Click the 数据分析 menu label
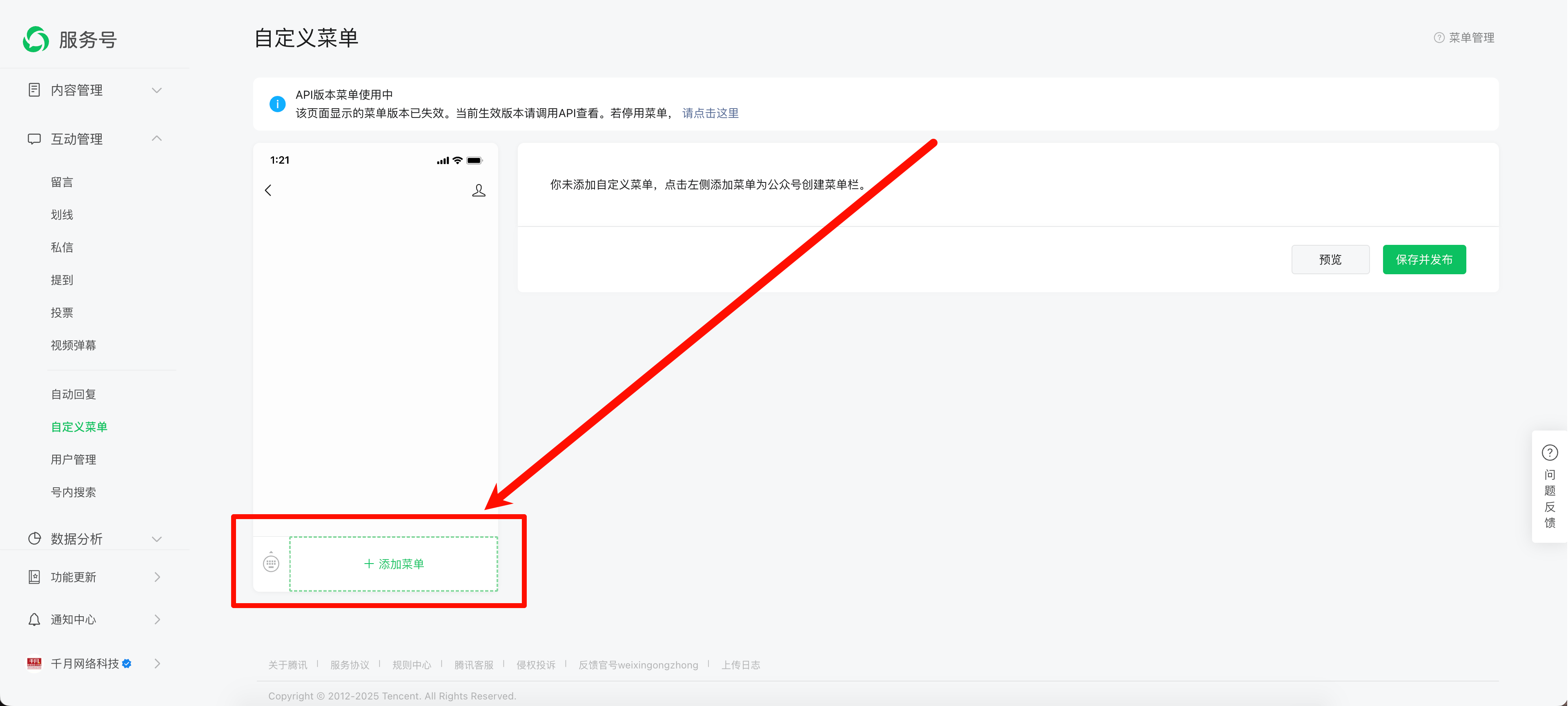The image size is (1568, 706). coord(77,539)
